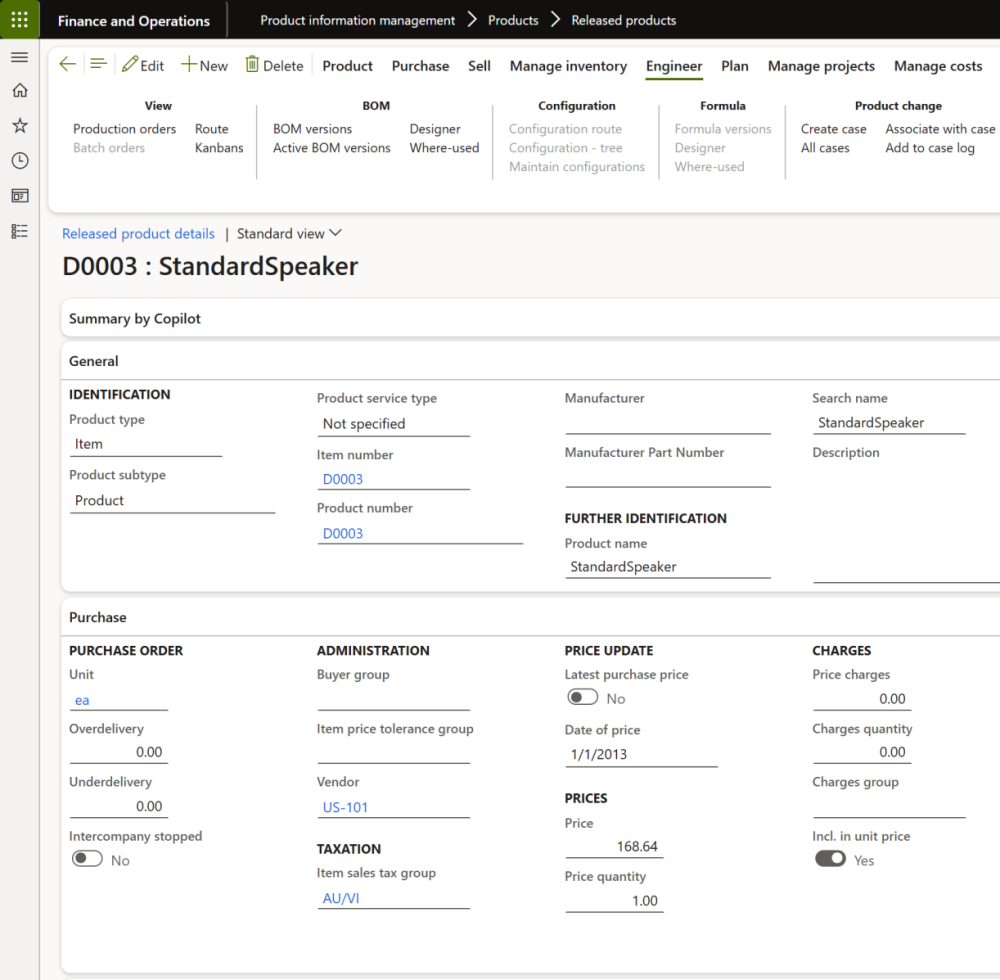This screenshot has width=1000, height=980.
Task: Click the Price 168.64 field
Action: pos(614,847)
